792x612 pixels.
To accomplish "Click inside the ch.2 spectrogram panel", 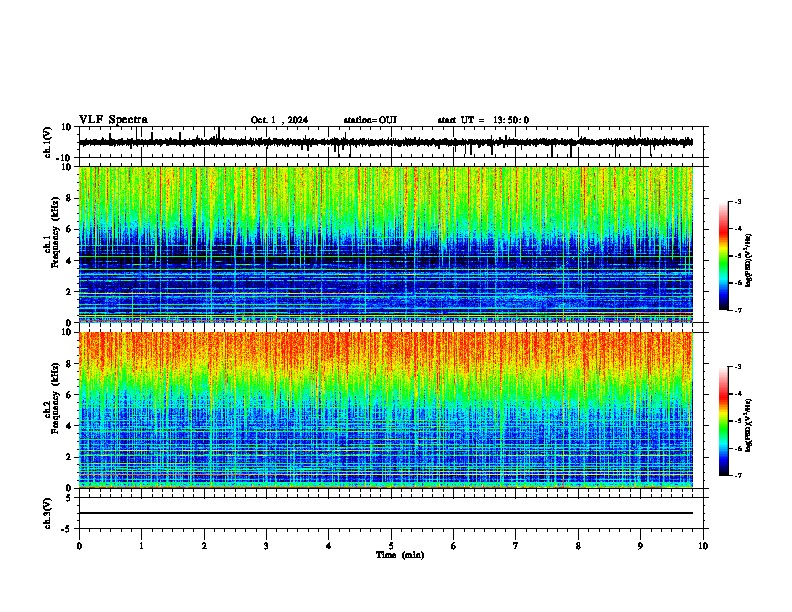I will tap(386, 410).
